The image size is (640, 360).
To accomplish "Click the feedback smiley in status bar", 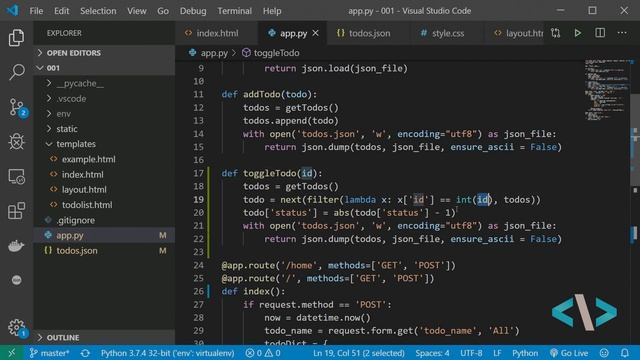I will (604, 353).
